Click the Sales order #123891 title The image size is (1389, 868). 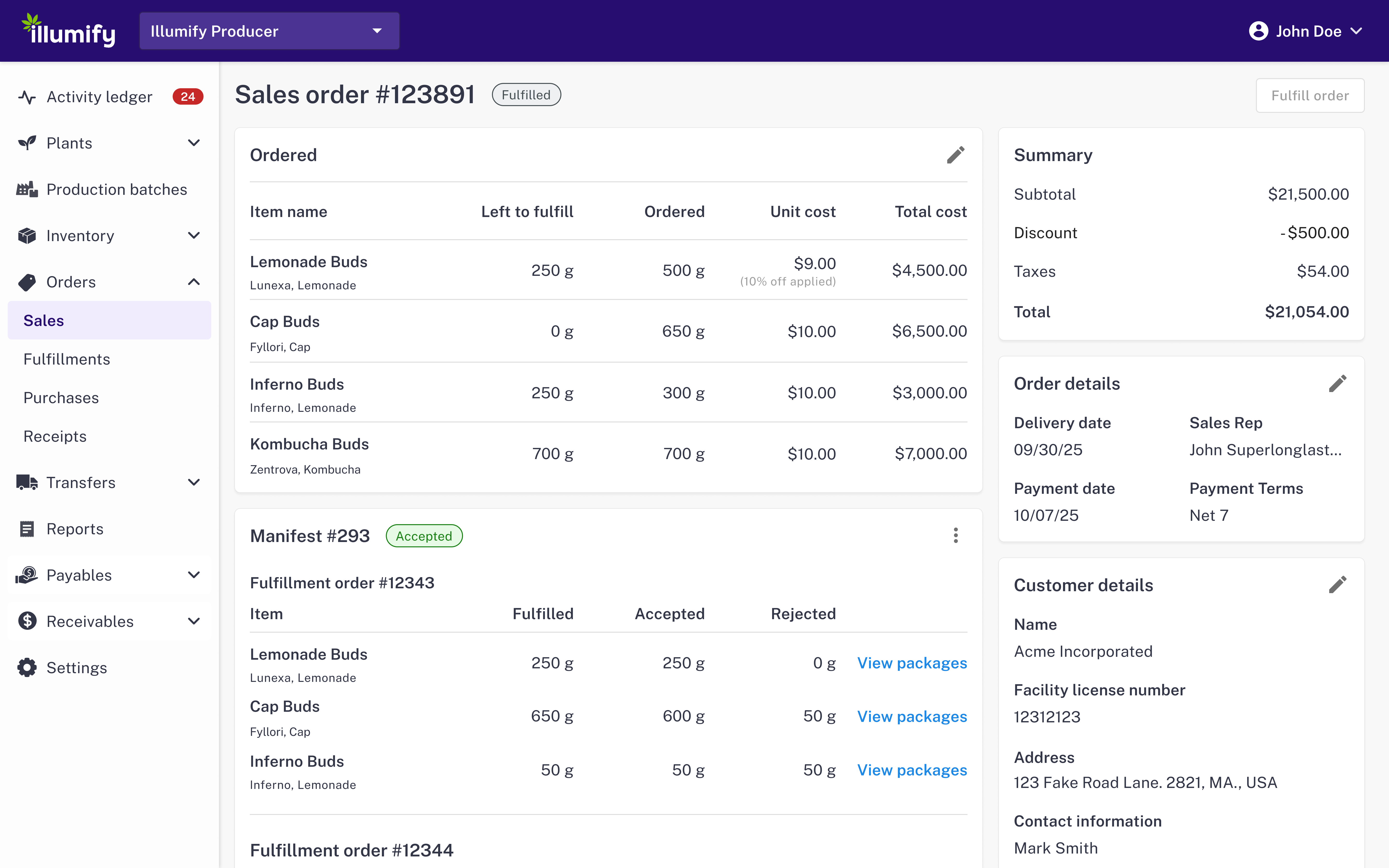click(x=355, y=95)
